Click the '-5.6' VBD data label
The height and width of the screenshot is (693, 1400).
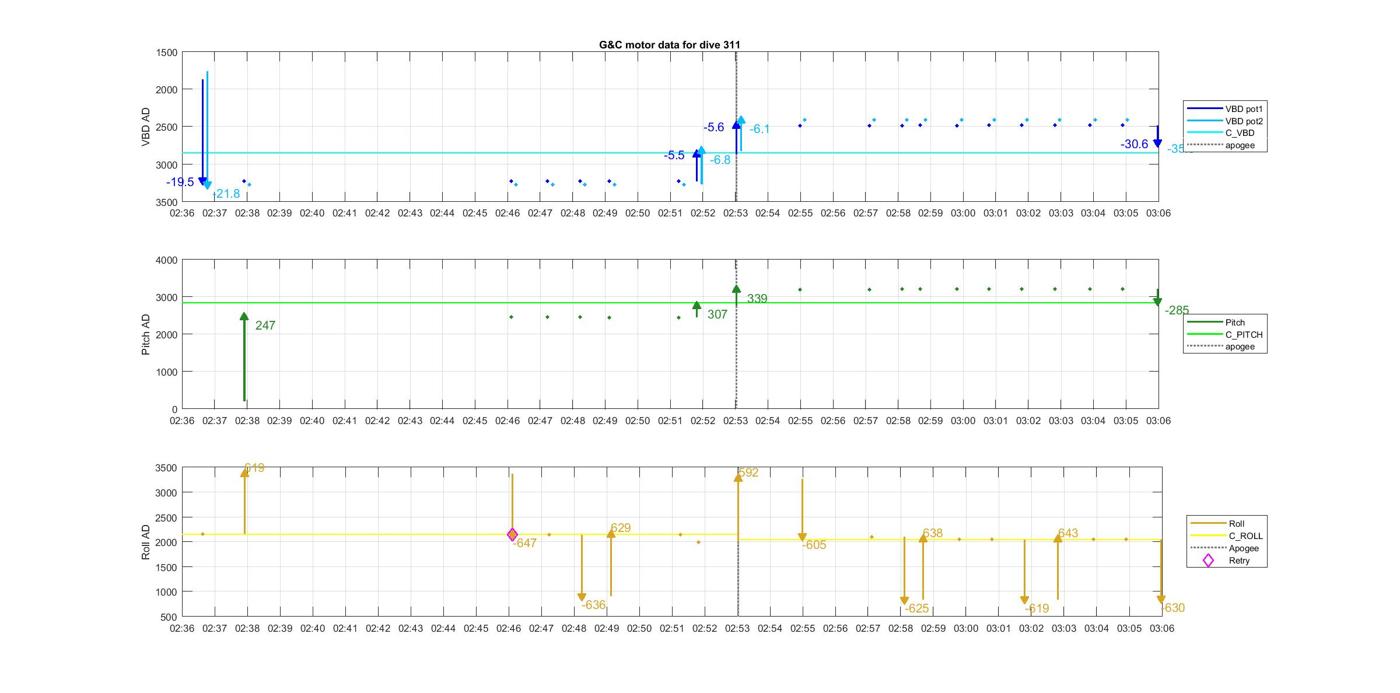[713, 127]
